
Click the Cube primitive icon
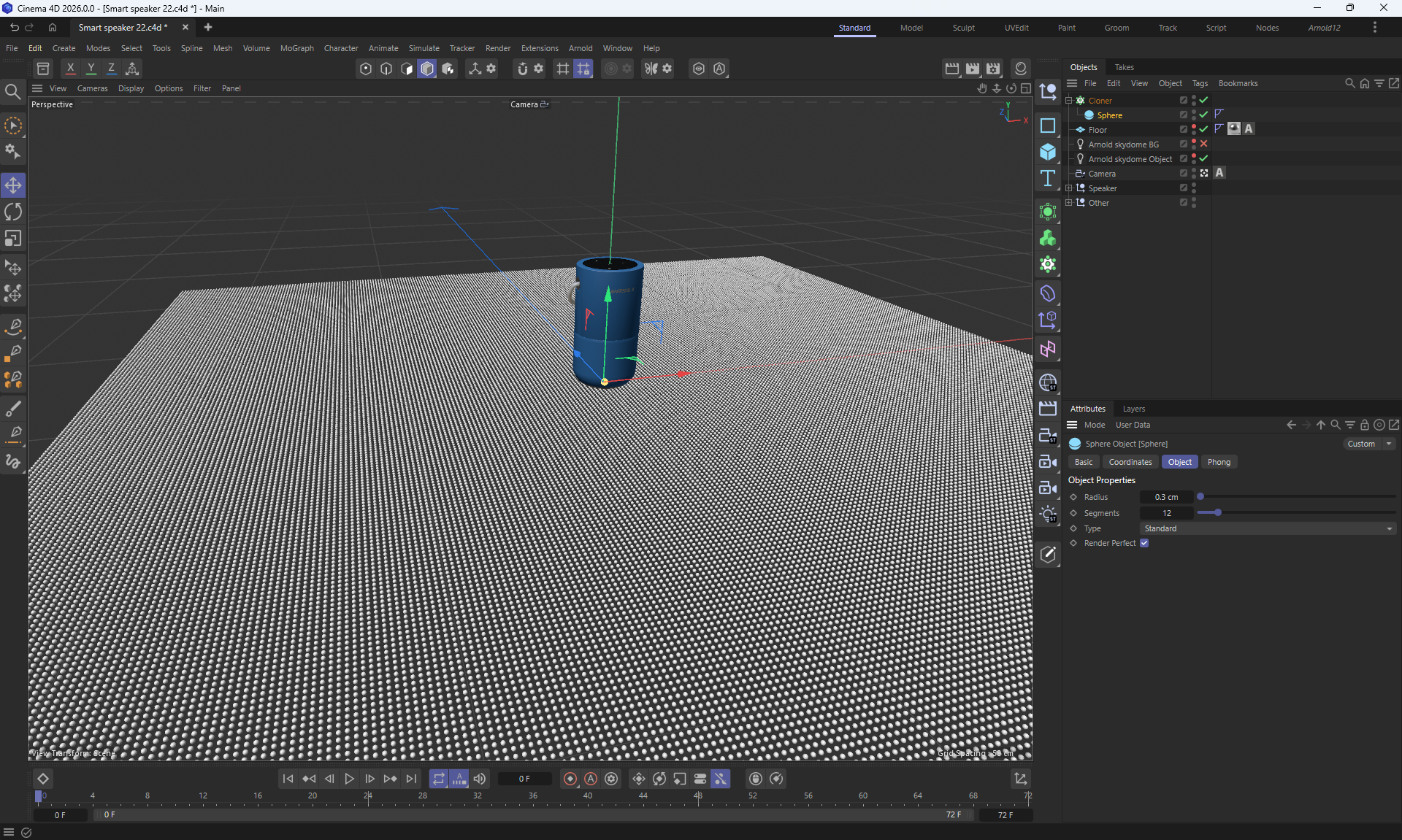coord(1048,152)
